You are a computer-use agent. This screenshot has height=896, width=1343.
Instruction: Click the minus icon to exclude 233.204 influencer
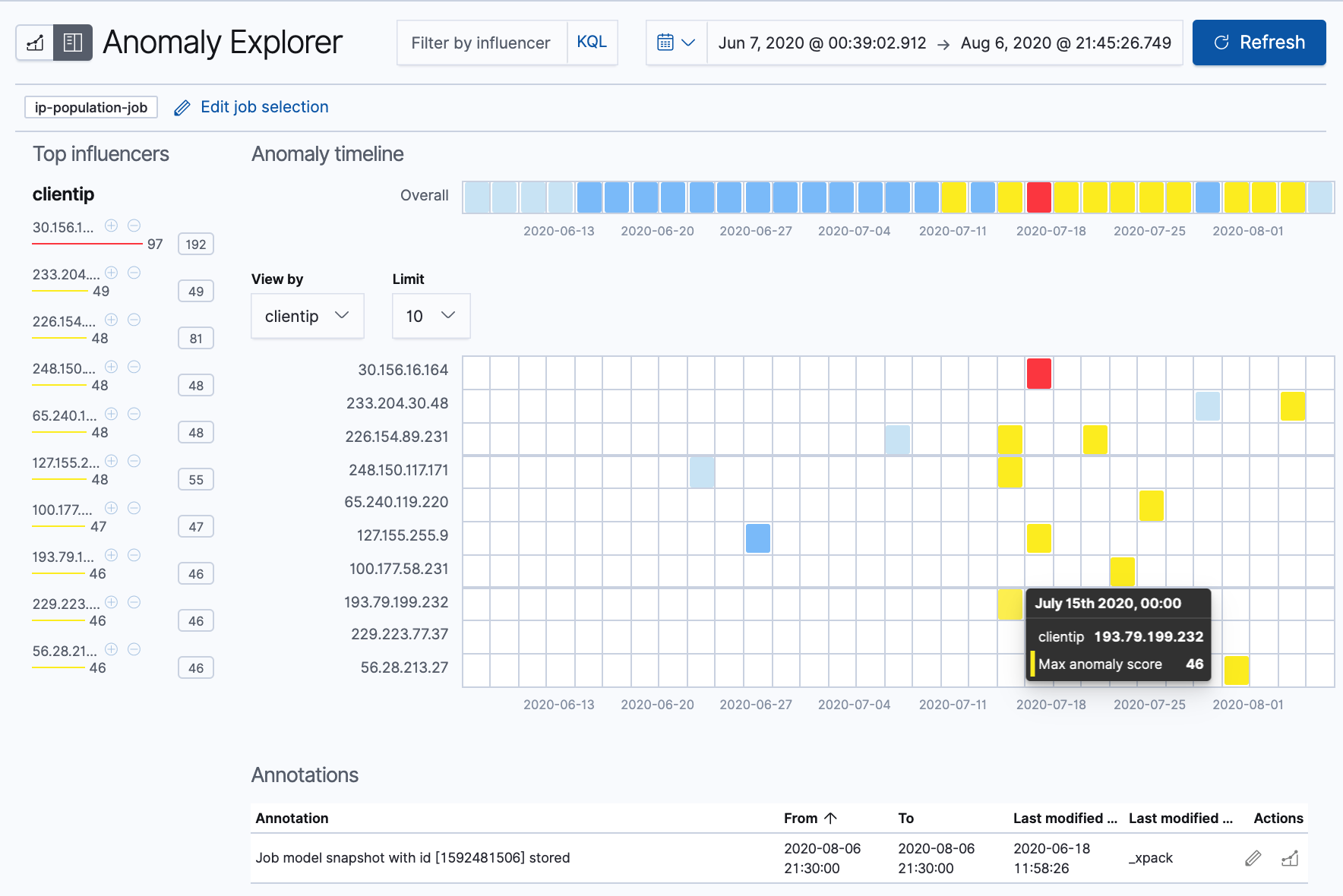[x=133, y=273]
